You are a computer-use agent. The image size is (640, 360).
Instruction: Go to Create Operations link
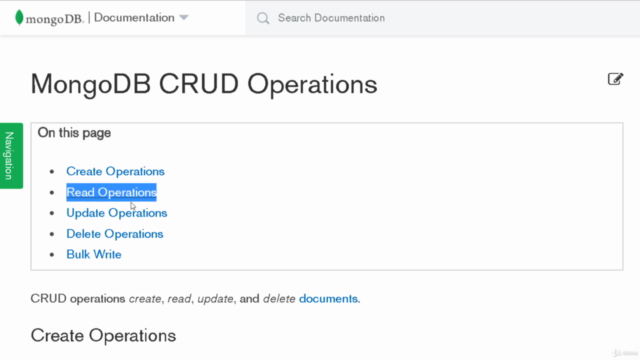coord(115,171)
